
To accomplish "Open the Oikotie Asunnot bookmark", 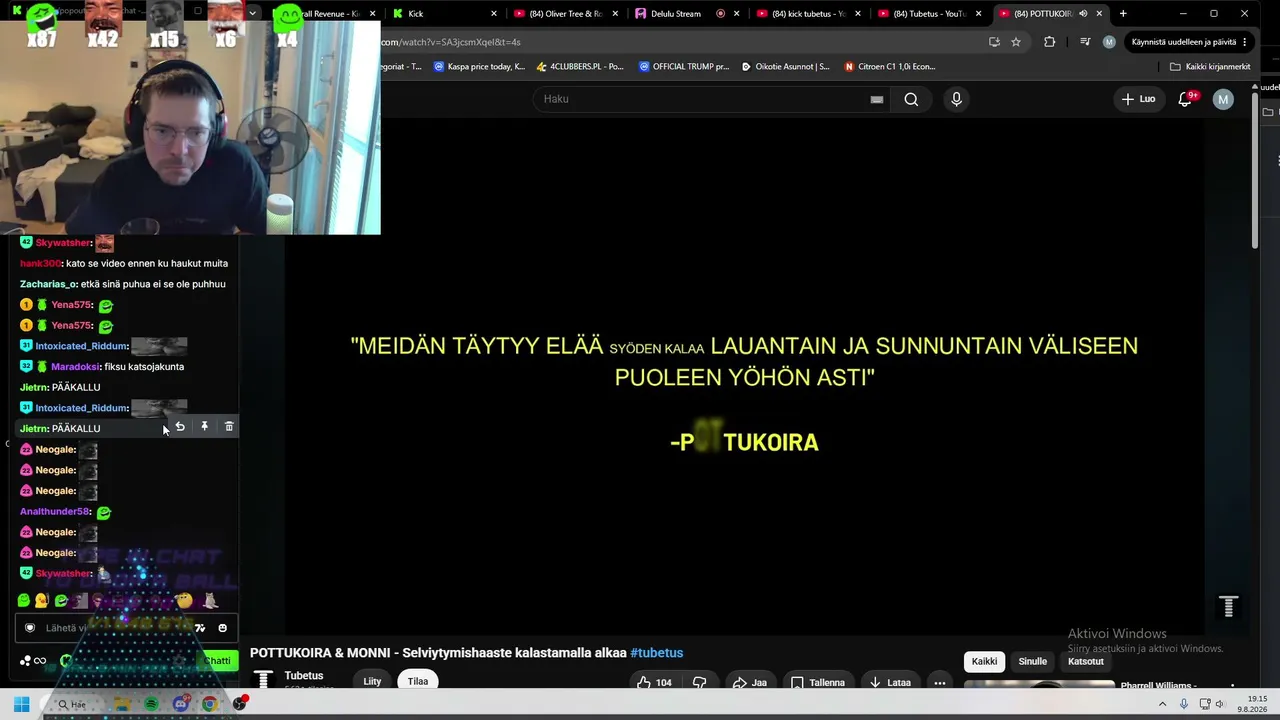I will (785, 67).
